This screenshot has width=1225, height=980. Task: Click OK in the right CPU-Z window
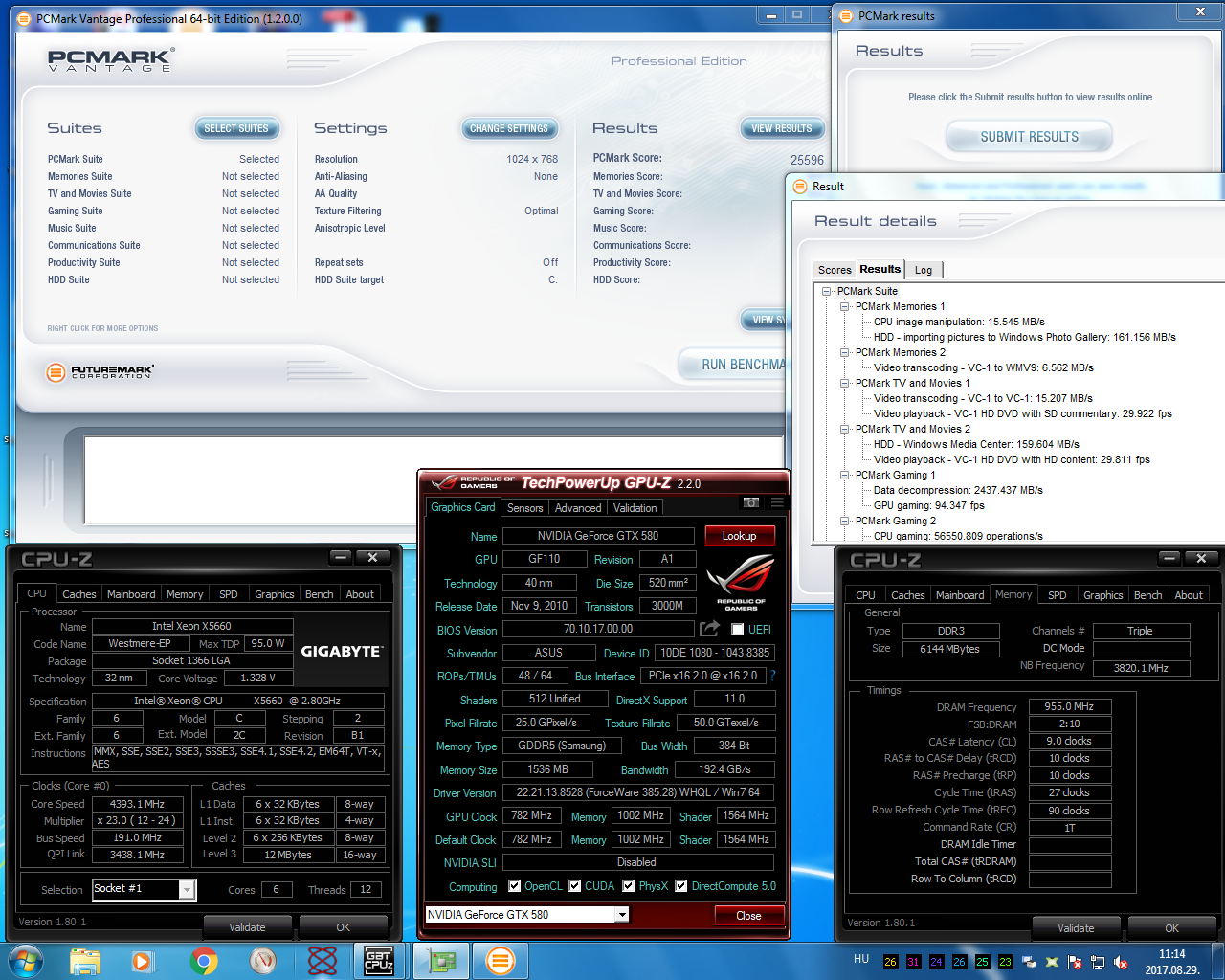coord(1171,928)
